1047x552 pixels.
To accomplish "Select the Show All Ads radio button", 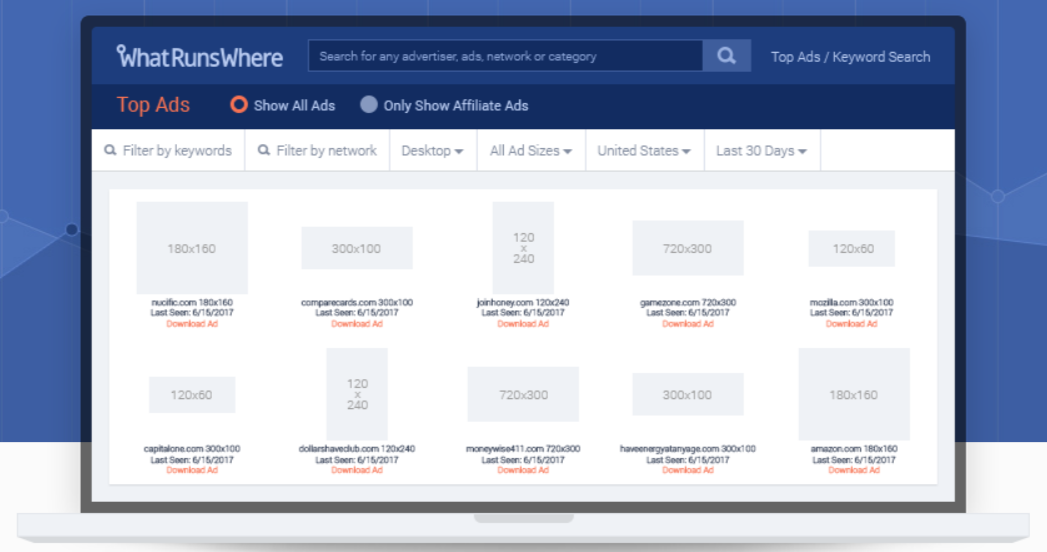I will (239, 105).
